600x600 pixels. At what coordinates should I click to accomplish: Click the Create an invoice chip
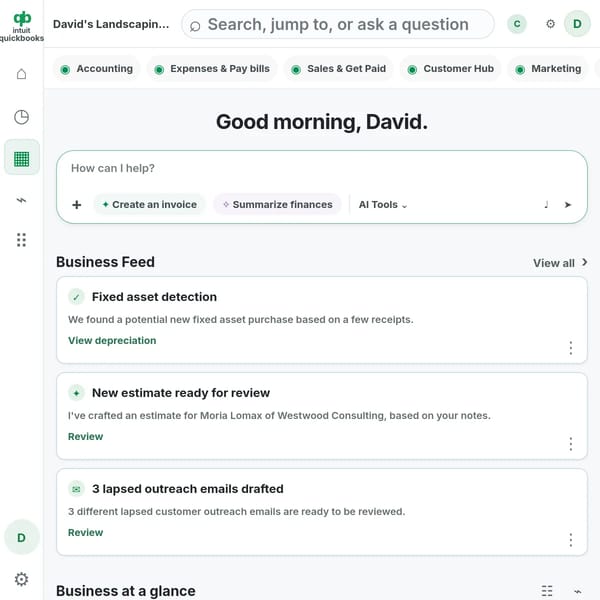(150, 205)
